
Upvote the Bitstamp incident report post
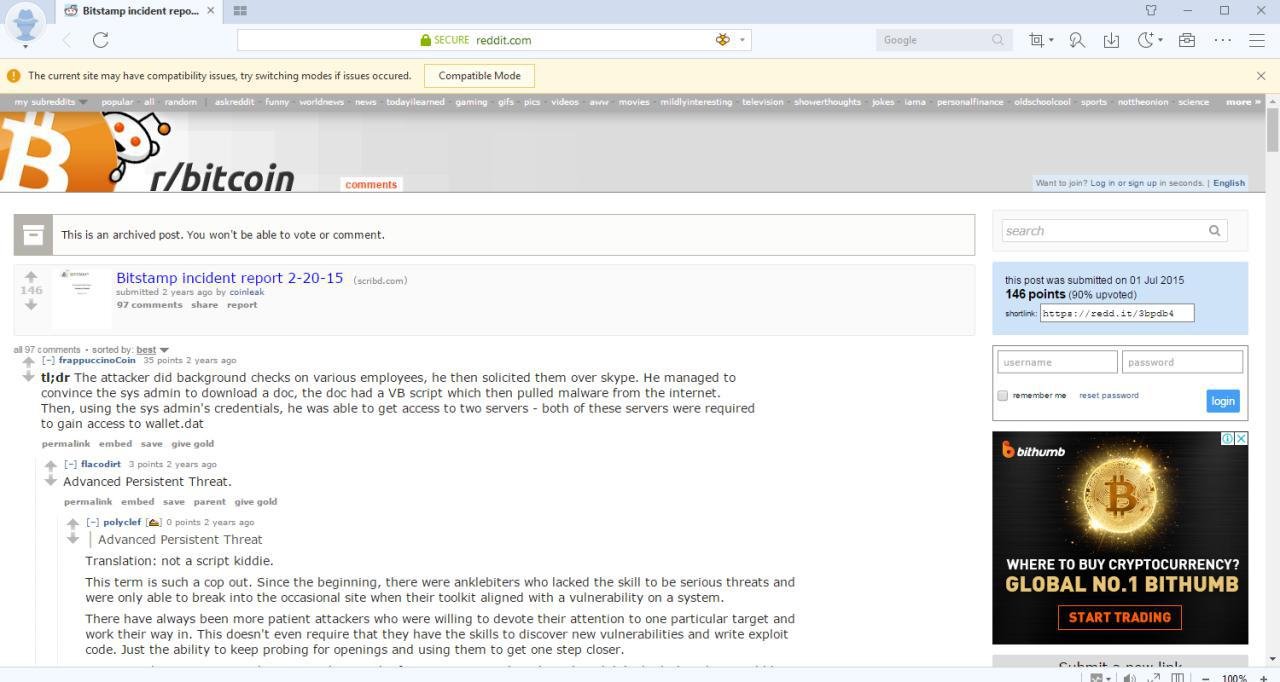pyautogui.click(x=31, y=277)
